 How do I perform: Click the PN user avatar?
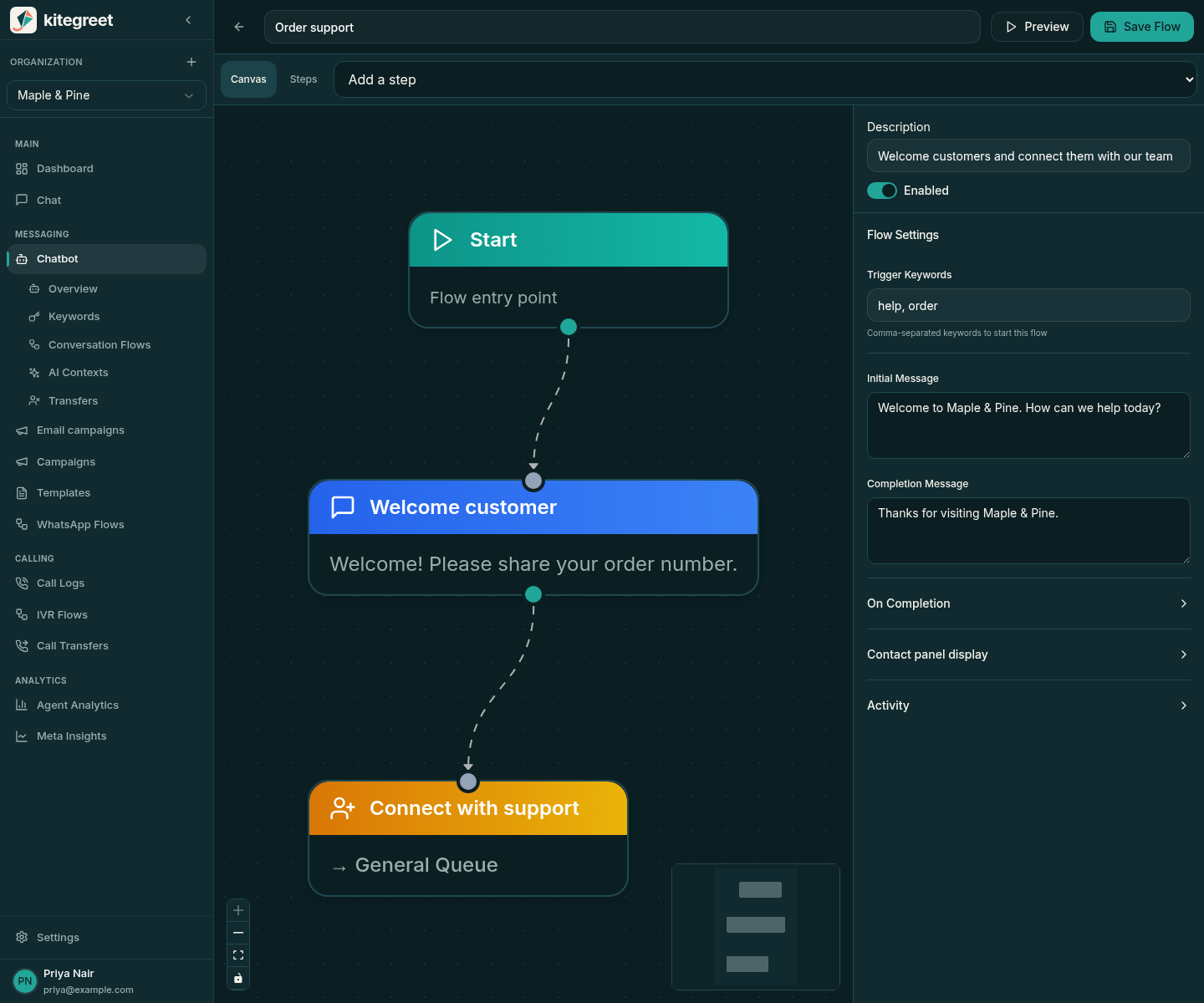pyautogui.click(x=25, y=981)
